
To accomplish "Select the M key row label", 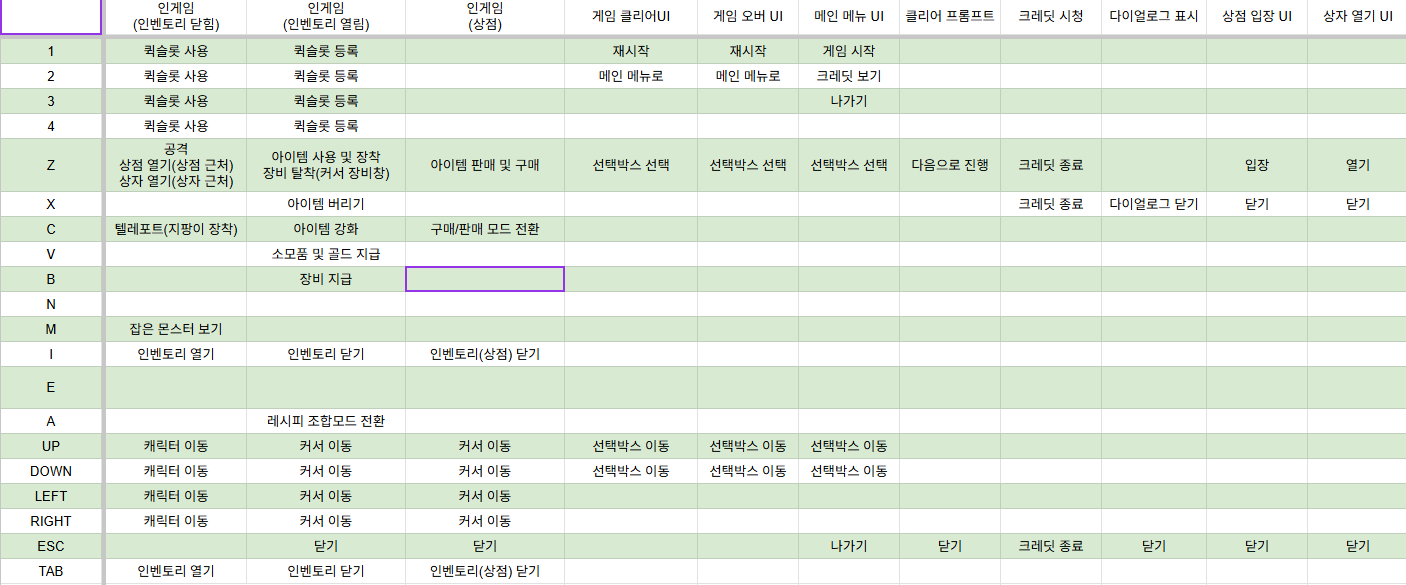I will 51,329.
